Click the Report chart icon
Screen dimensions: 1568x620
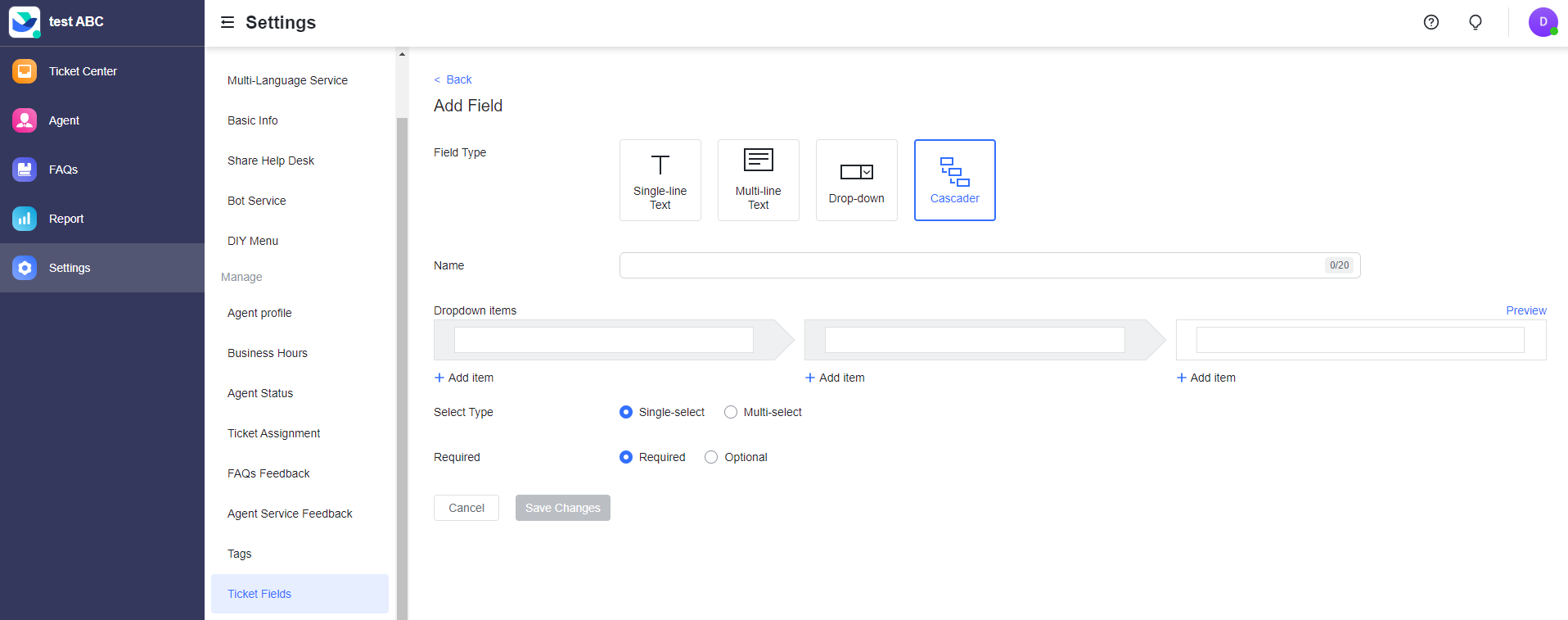25,219
